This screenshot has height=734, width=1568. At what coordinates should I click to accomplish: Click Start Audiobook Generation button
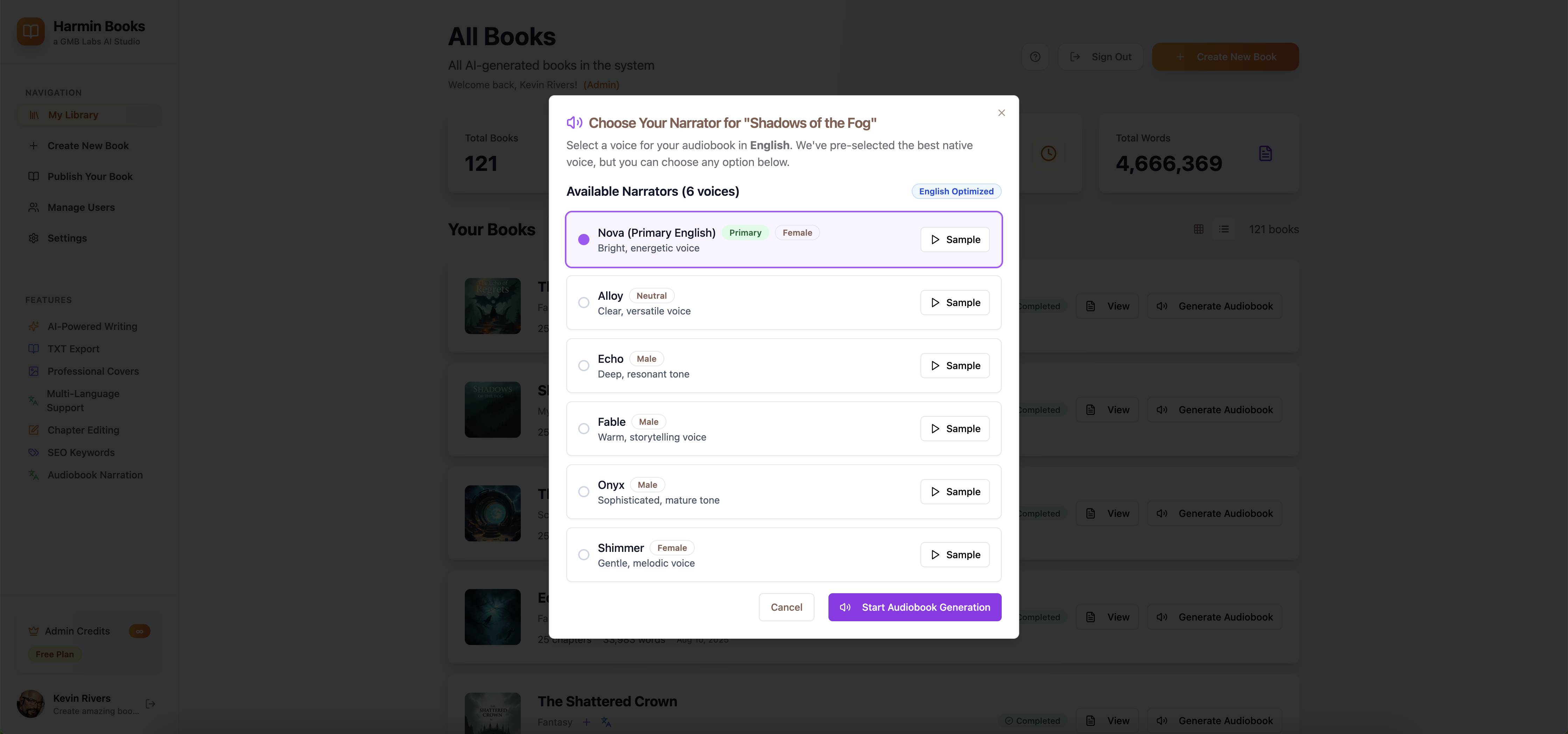(914, 607)
